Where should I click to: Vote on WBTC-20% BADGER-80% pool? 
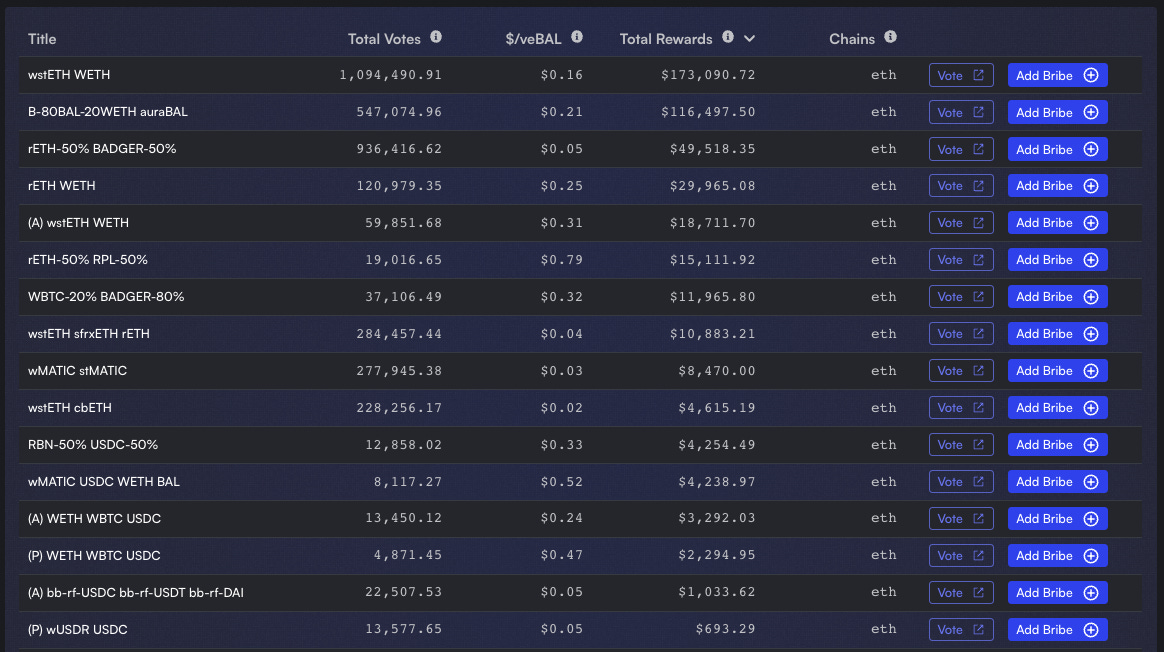pyautogui.click(x=961, y=297)
